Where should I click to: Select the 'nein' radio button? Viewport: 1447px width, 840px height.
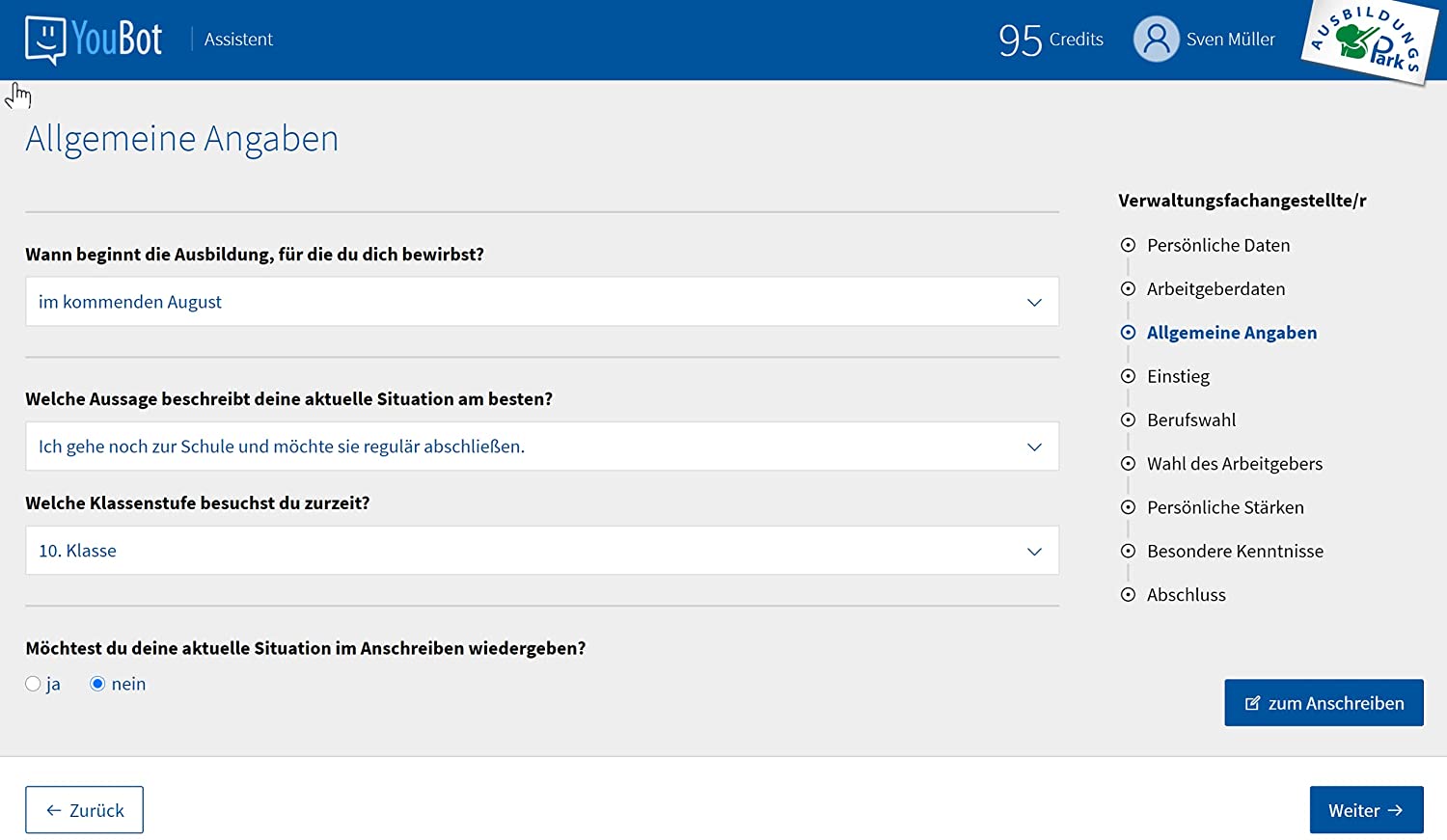click(97, 684)
